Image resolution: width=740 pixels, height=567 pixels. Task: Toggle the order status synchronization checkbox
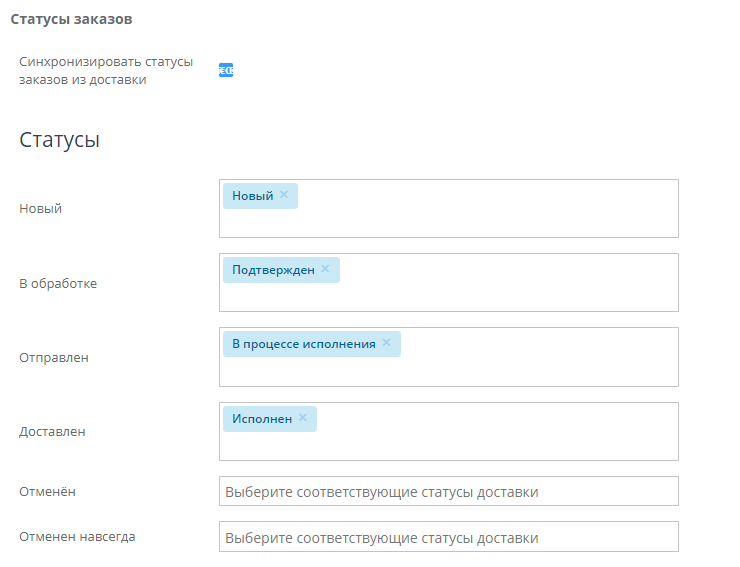point(226,70)
